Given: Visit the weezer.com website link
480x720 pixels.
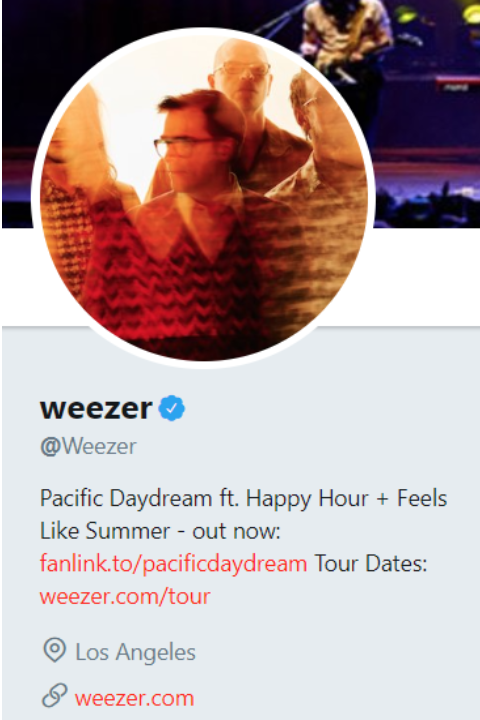Looking at the screenshot, I should tap(134, 698).
